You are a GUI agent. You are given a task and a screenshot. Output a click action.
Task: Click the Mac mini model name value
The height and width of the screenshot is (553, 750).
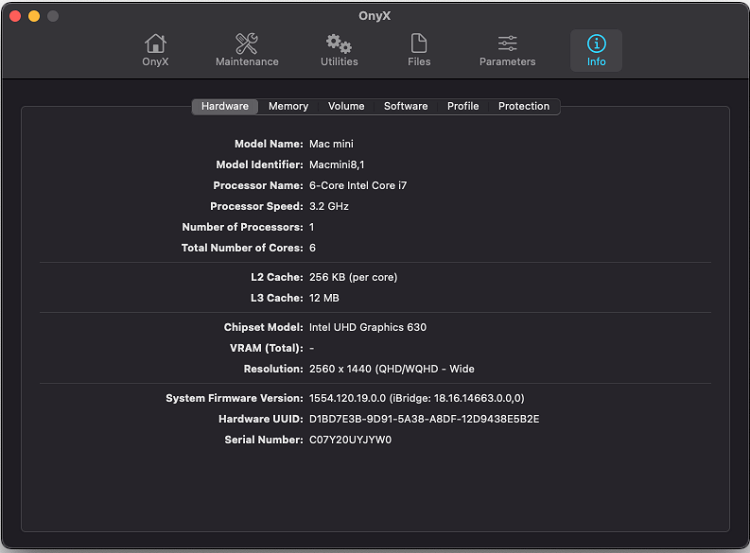[331, 144]
